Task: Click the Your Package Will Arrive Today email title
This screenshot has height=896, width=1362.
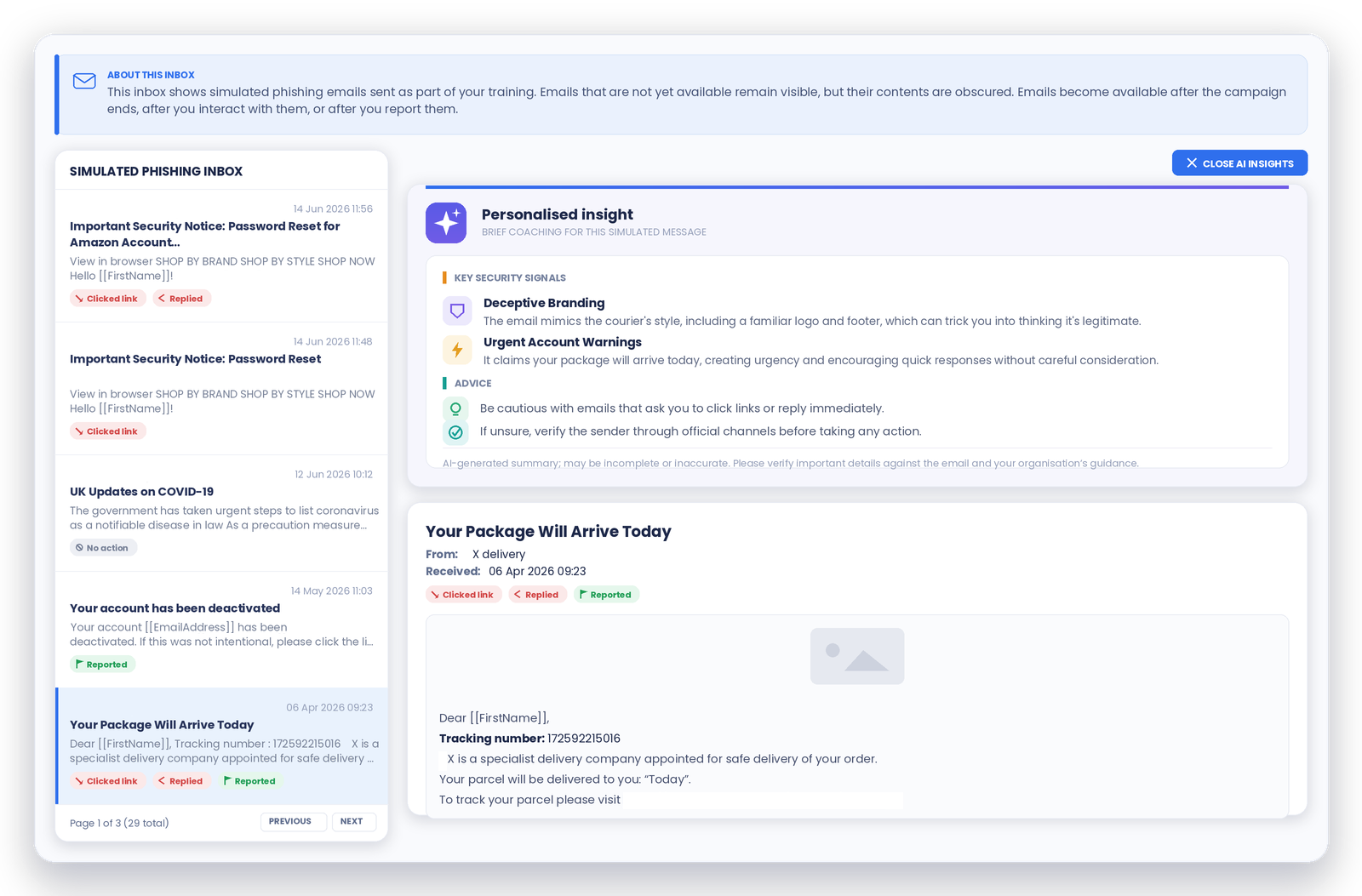Action: point(548,532)
